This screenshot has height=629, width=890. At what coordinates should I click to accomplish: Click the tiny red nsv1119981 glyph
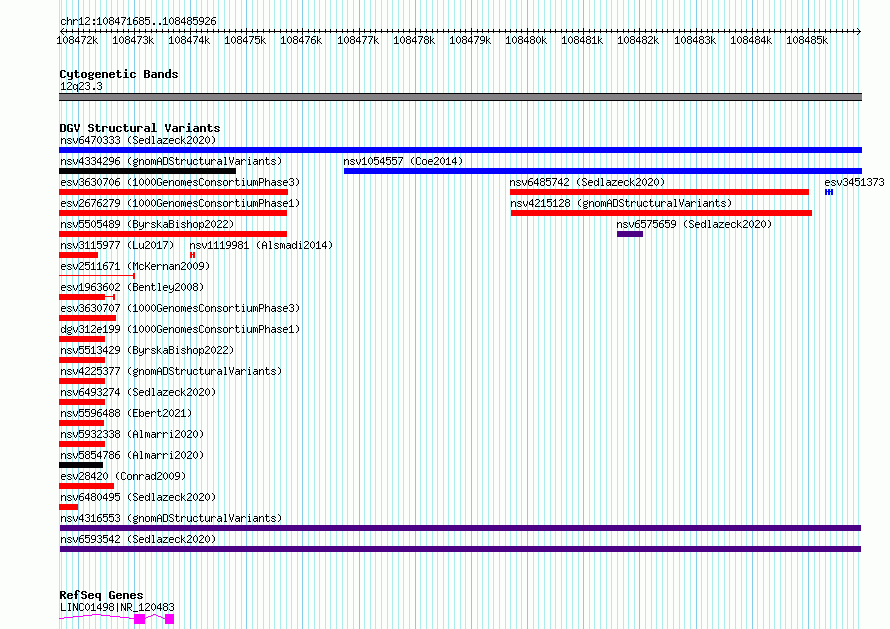click(x=193, y=255)
